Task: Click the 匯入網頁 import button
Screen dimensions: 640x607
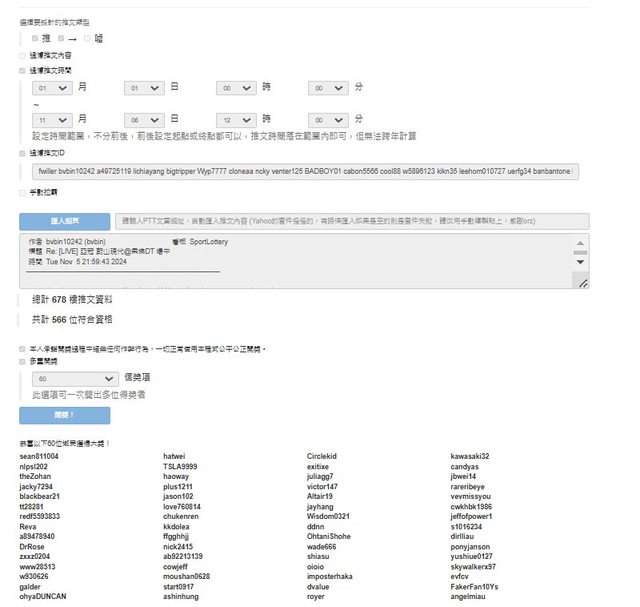Action: coord(65,220)
